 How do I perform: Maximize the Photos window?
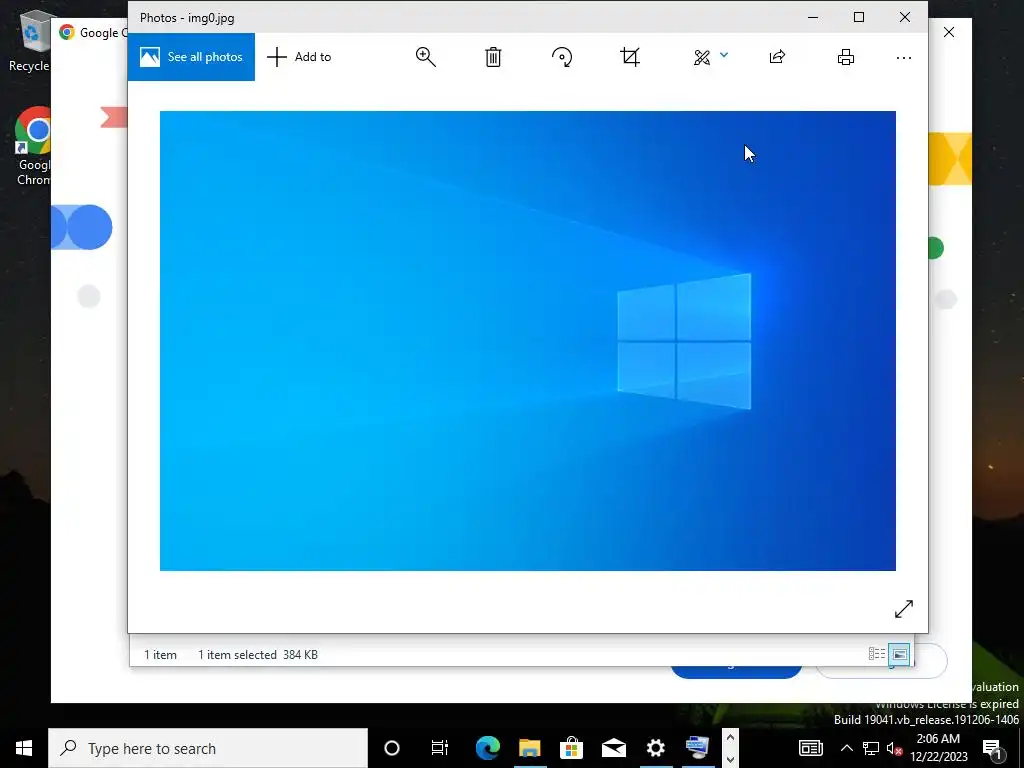click(859, 18)
